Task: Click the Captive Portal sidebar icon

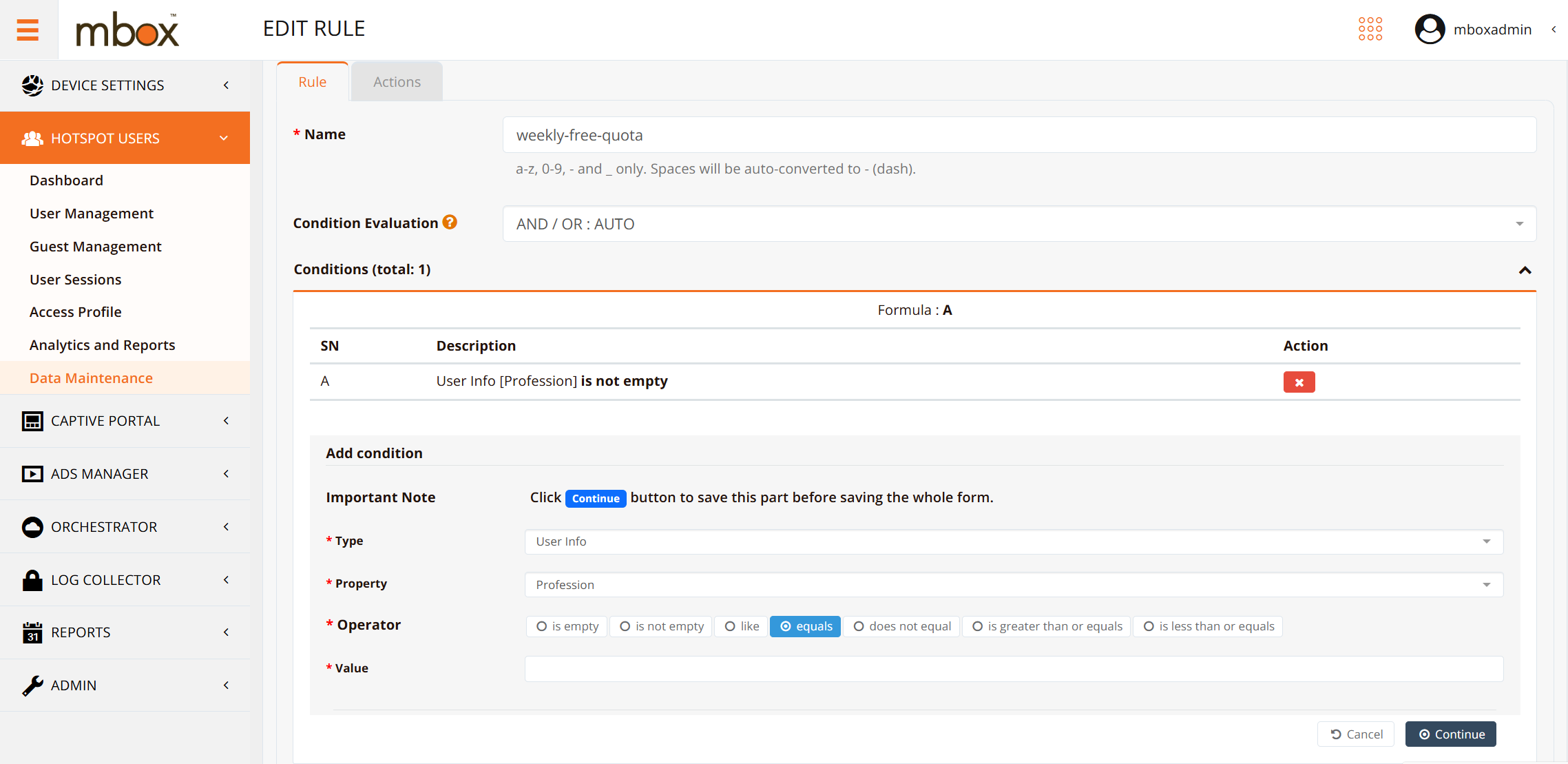Action: click(32, 421)
